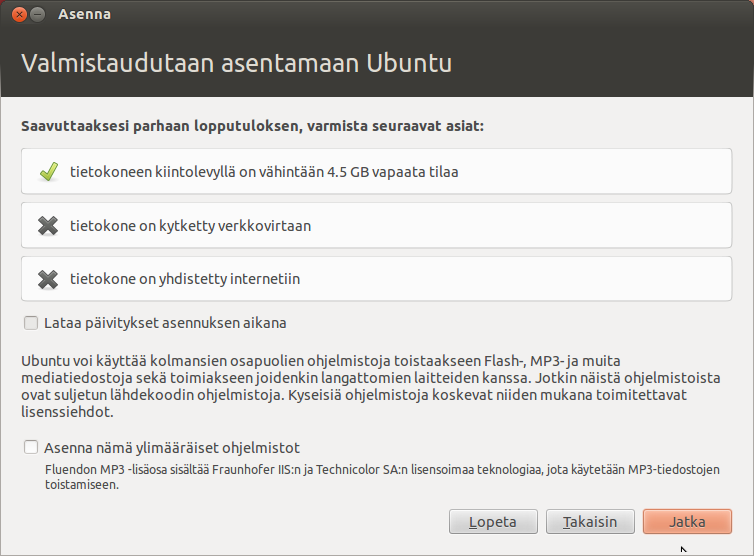Enable the Lataa päivitykset asennuksen aikana checkbox
This screenshot has height=556, width=754.
31,323
